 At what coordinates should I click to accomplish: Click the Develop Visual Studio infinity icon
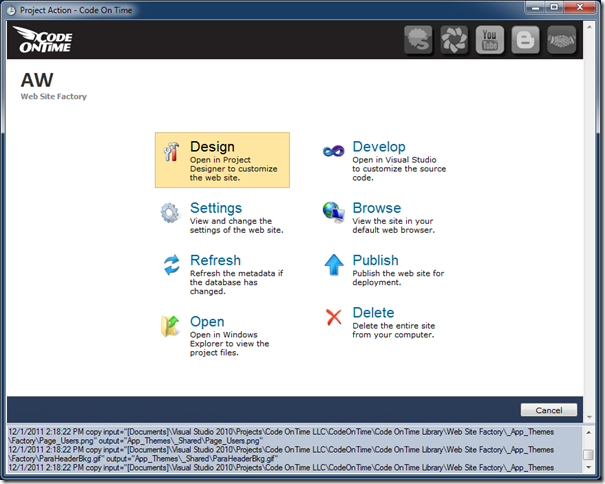pos(333,151)
